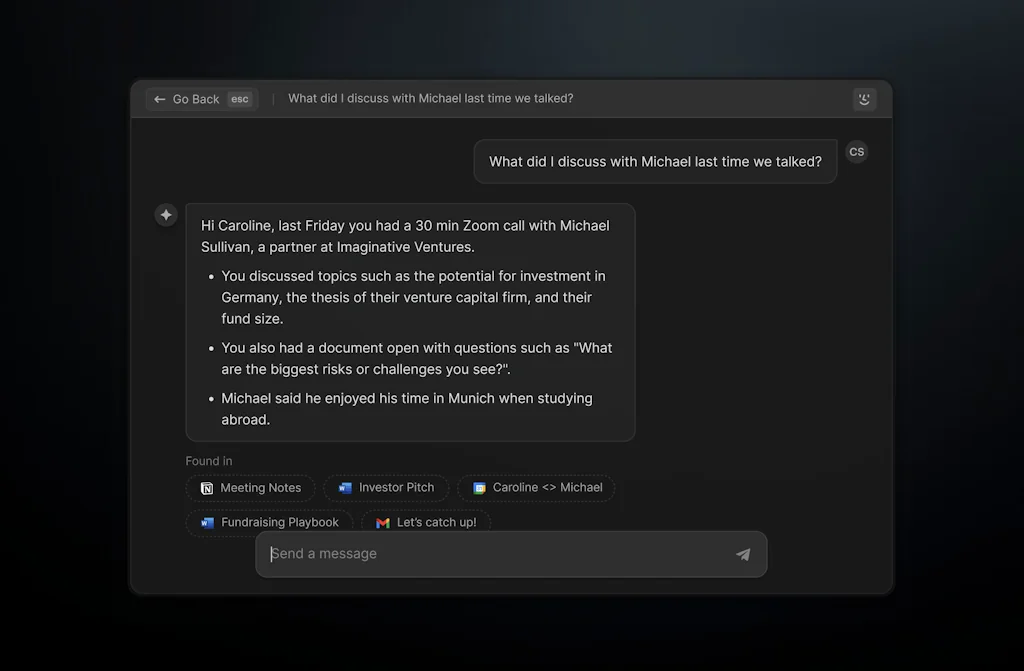The width and height of the screenshot is (1024, 671).
Task: Click the app icon on Investor Pitch chip
Action: click(x=344, y=488)
